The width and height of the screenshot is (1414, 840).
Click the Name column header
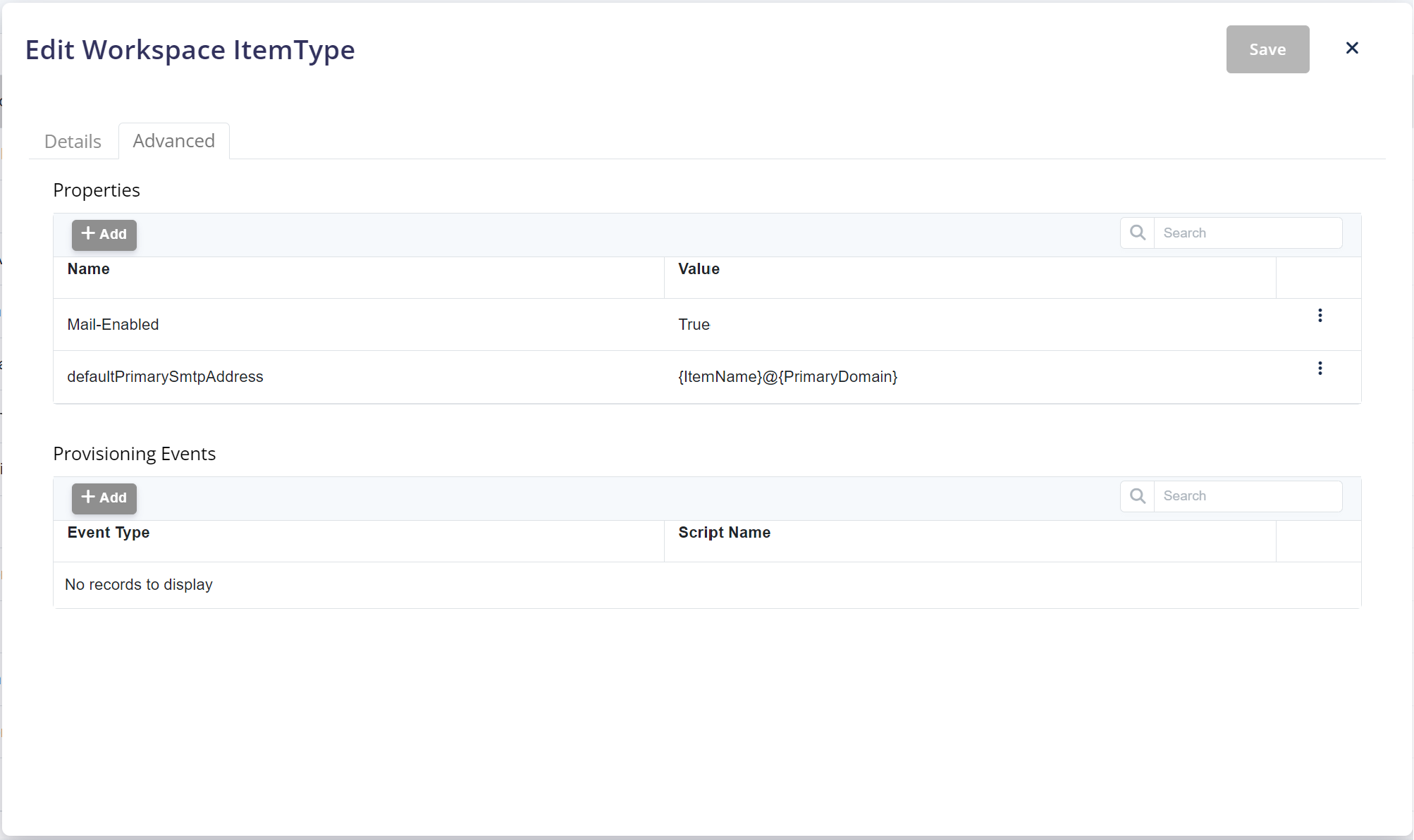click(x=88, y=268)
